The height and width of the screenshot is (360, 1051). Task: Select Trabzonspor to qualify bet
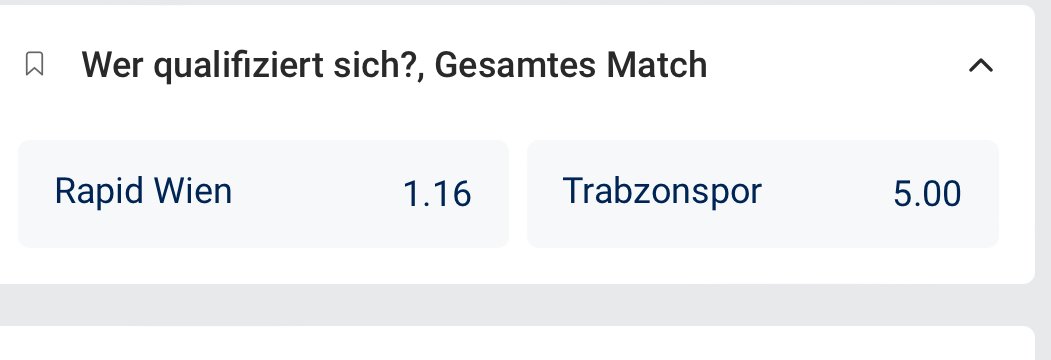click(763, 194)
